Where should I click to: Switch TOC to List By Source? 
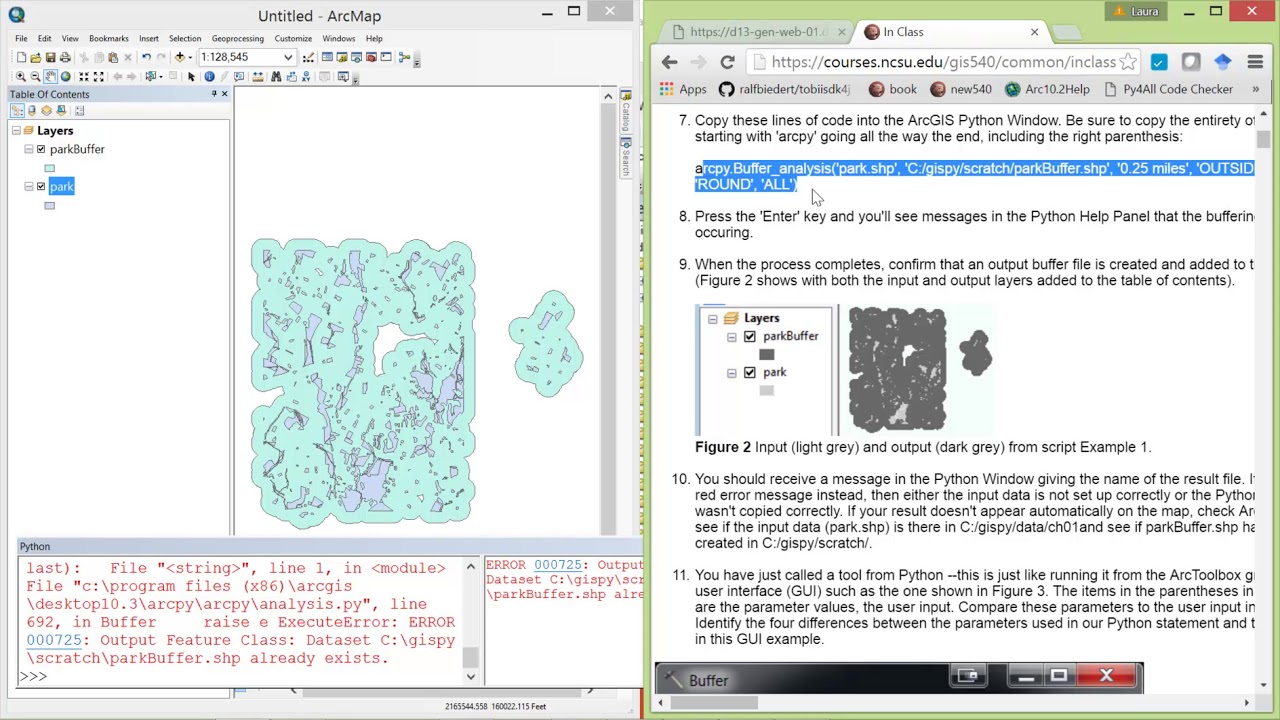tap(32, 111)
